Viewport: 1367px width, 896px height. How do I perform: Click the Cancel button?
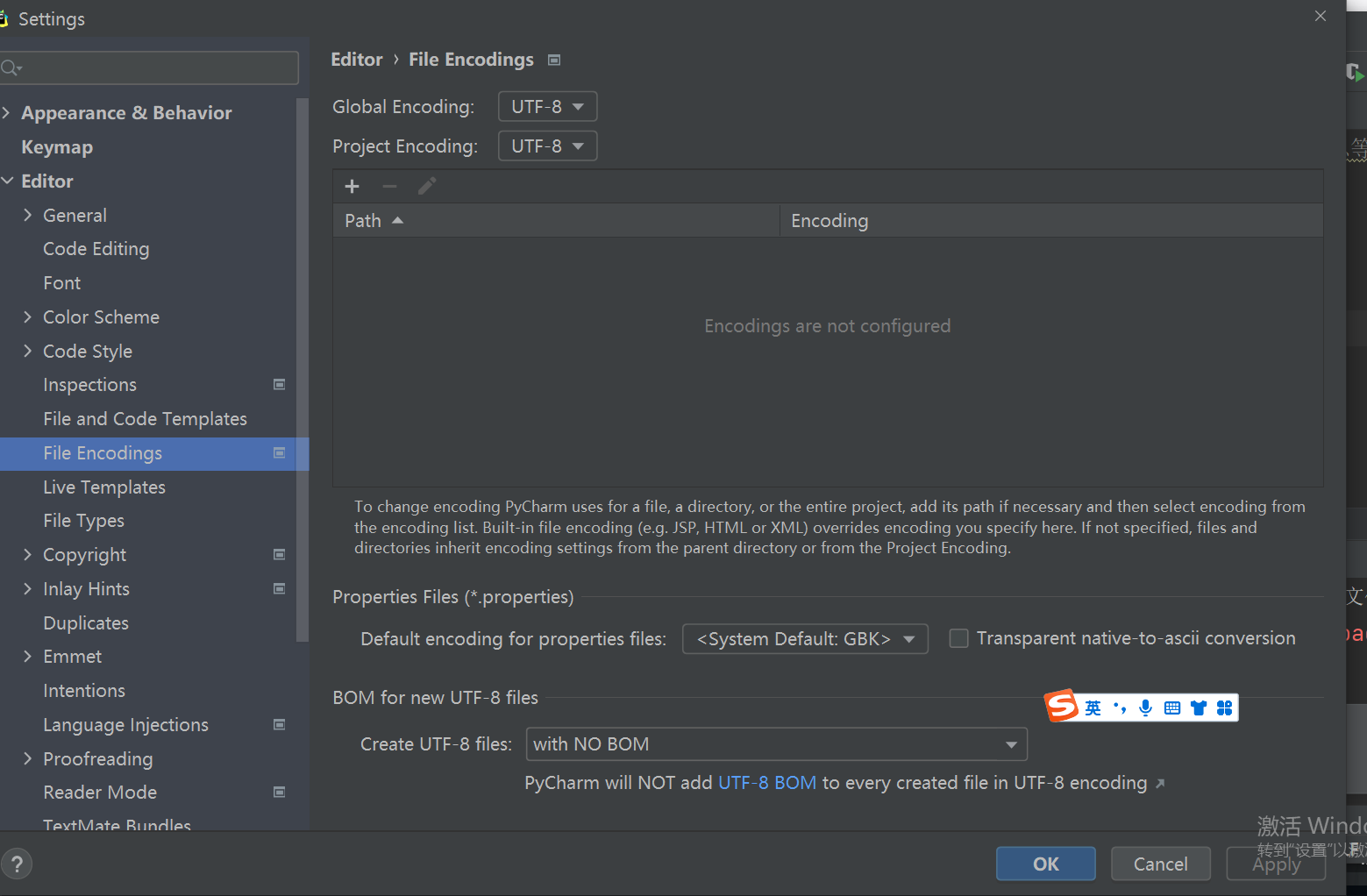point(1160,864)
